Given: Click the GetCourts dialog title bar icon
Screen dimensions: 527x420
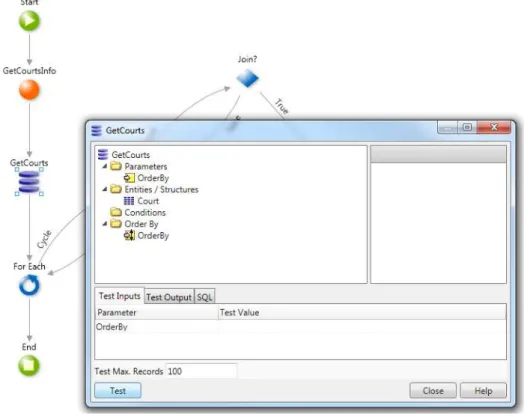Looking at the screenshot, I should [96, 130].
